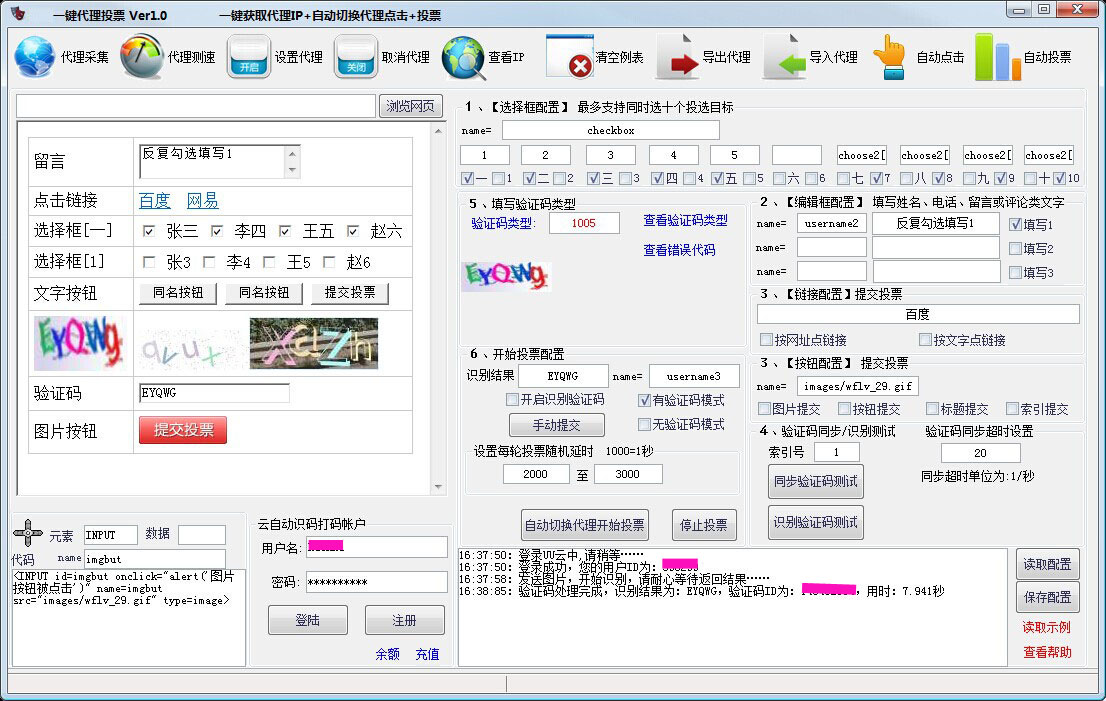Click the 验证码 input field

pyautogui.click(x=214, y=393)
